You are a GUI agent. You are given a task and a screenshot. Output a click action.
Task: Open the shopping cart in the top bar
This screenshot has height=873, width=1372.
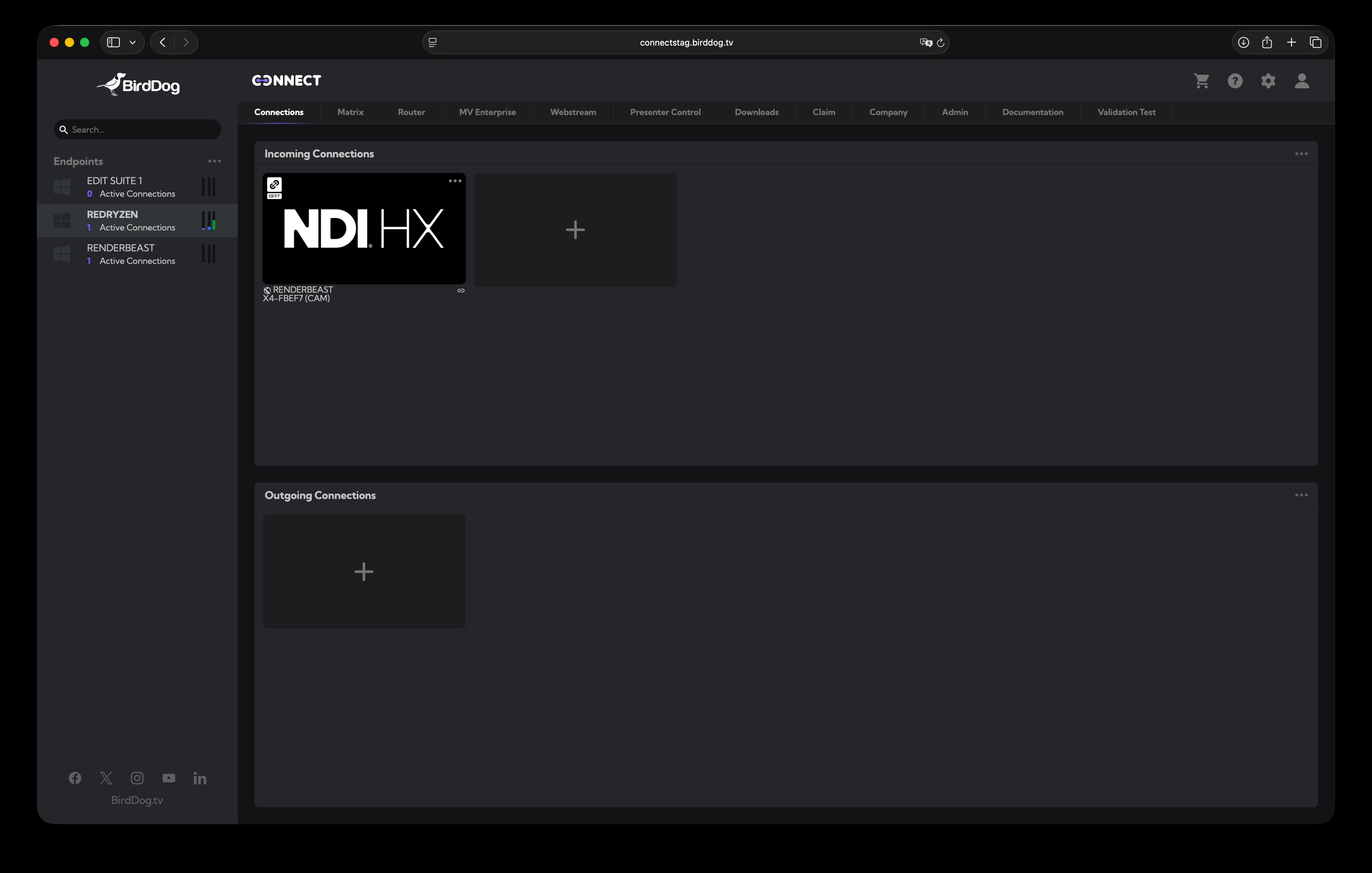tap(1202, 81)
